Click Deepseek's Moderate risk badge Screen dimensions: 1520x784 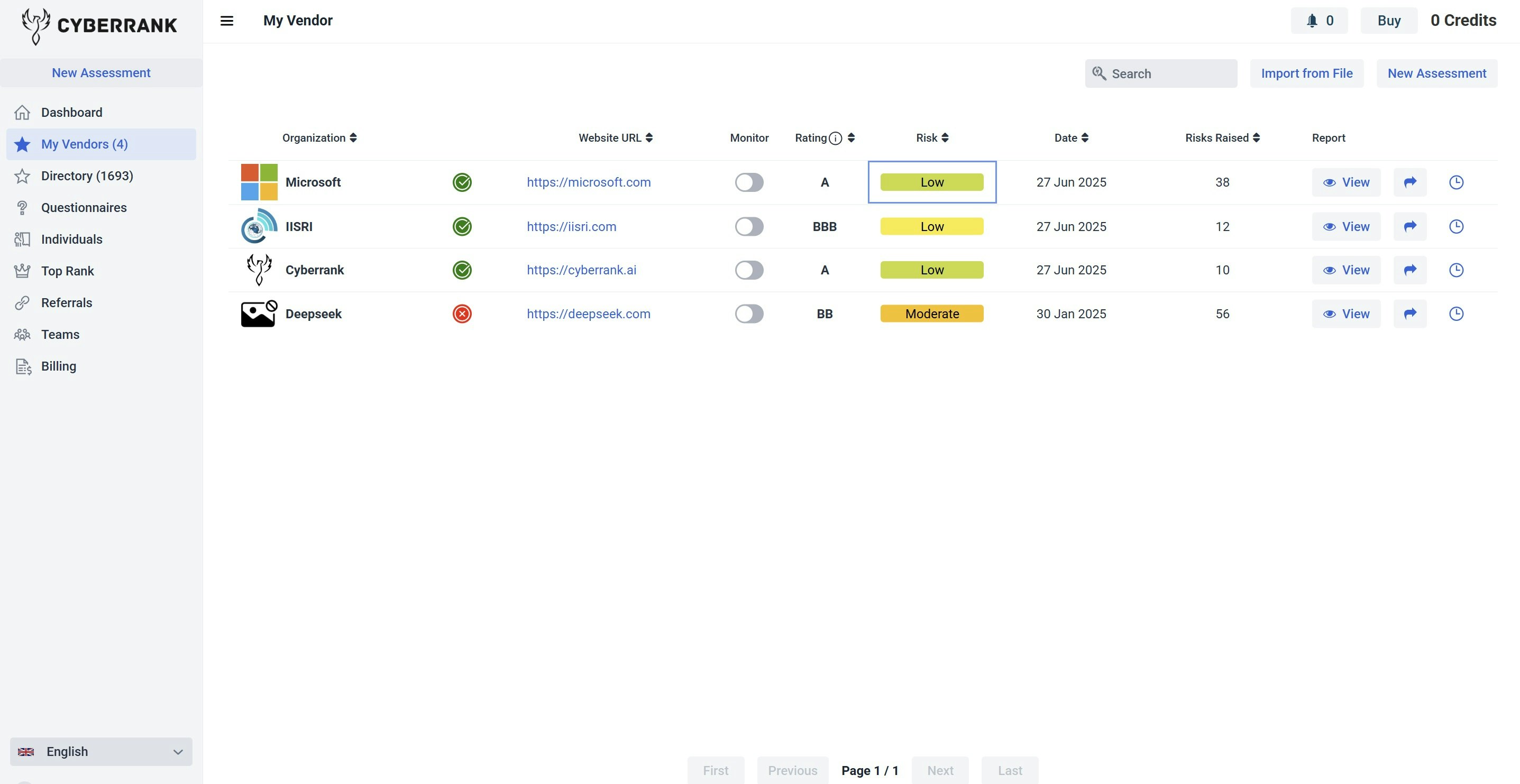(932, 314)
